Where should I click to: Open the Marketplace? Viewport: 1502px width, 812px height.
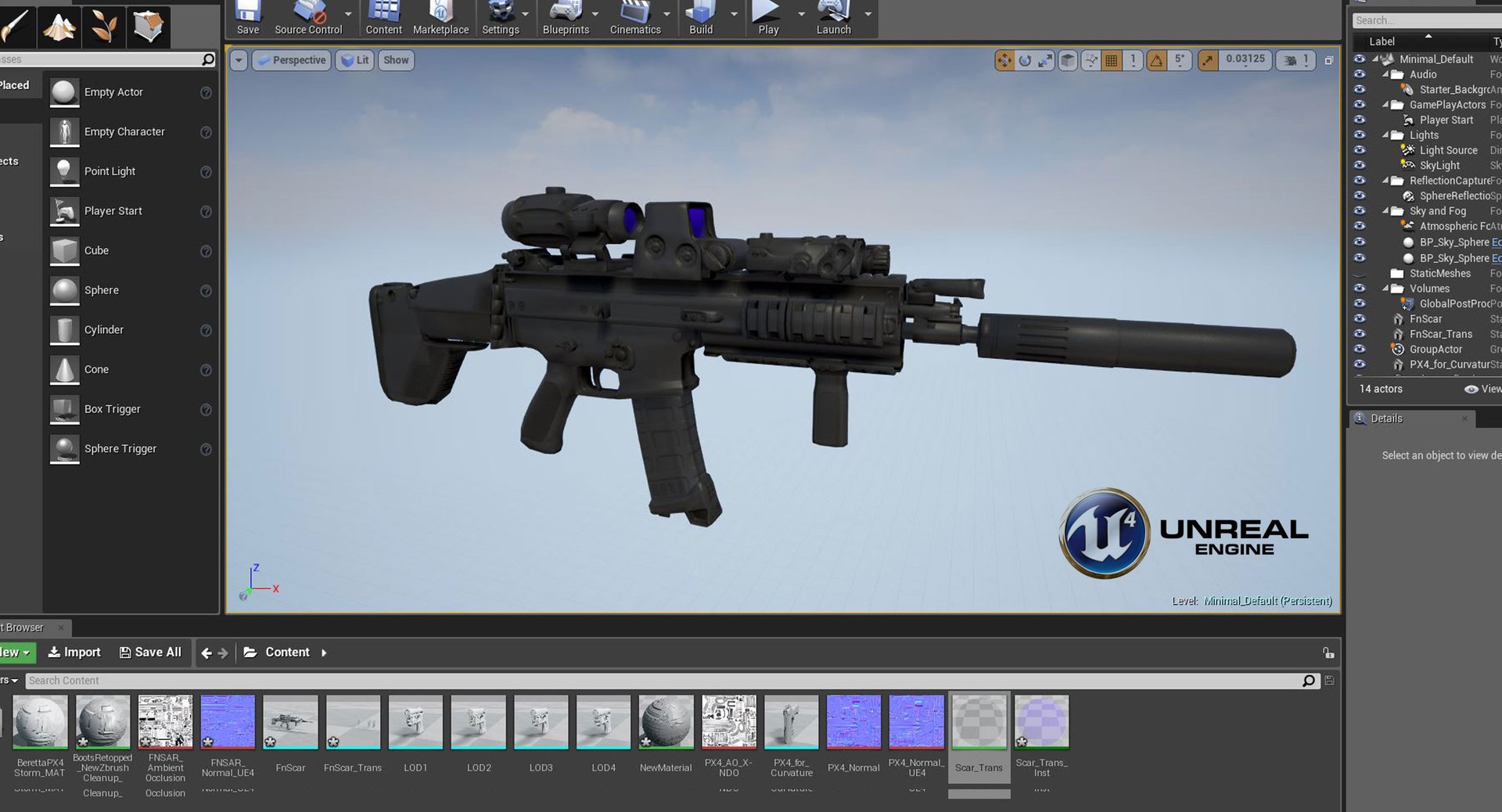click(440, 17)
